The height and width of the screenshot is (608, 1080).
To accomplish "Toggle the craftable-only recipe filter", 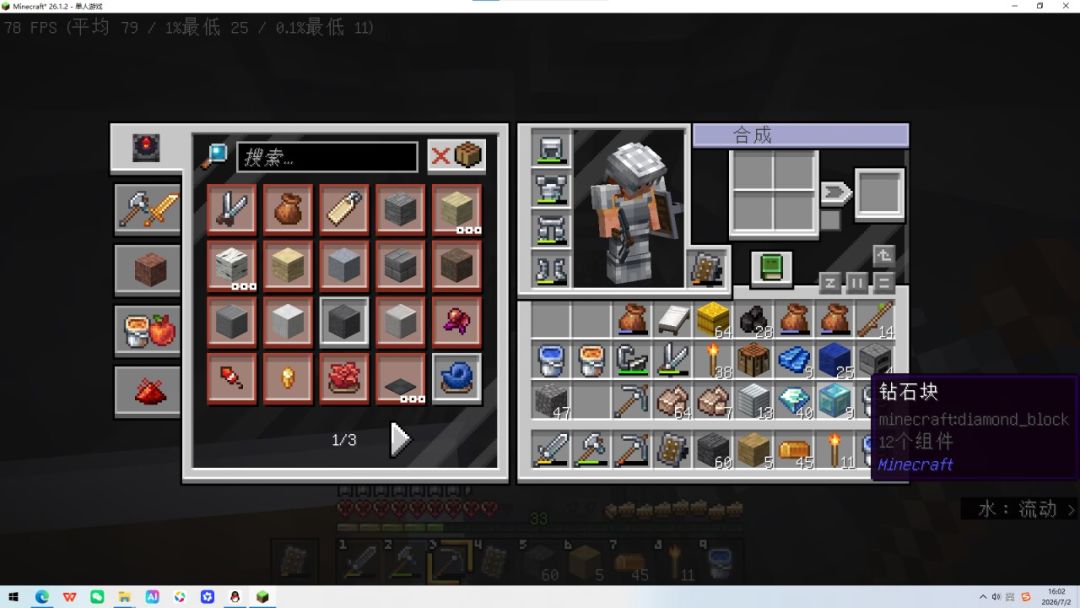I will (x=456, y=156).
